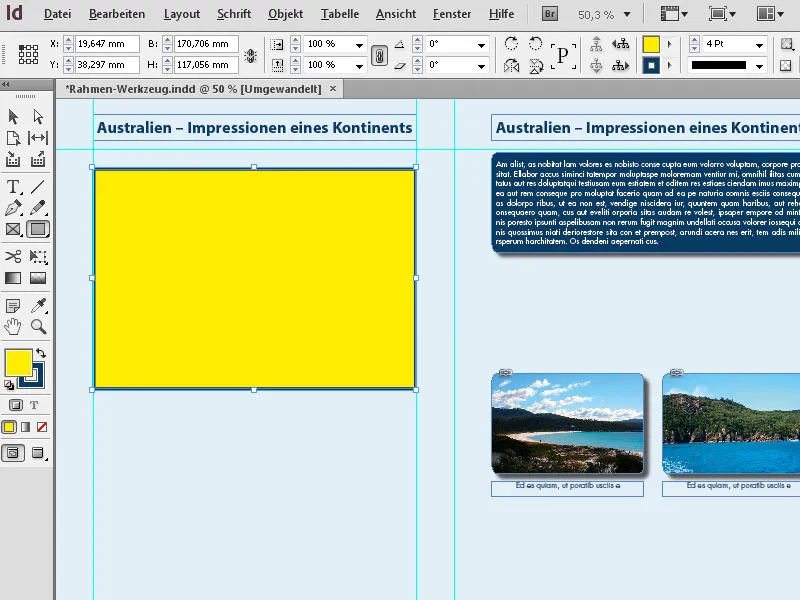Open the 4 Pt stroke weight dropdown
The image size is (800, 600).
[757, 45]
